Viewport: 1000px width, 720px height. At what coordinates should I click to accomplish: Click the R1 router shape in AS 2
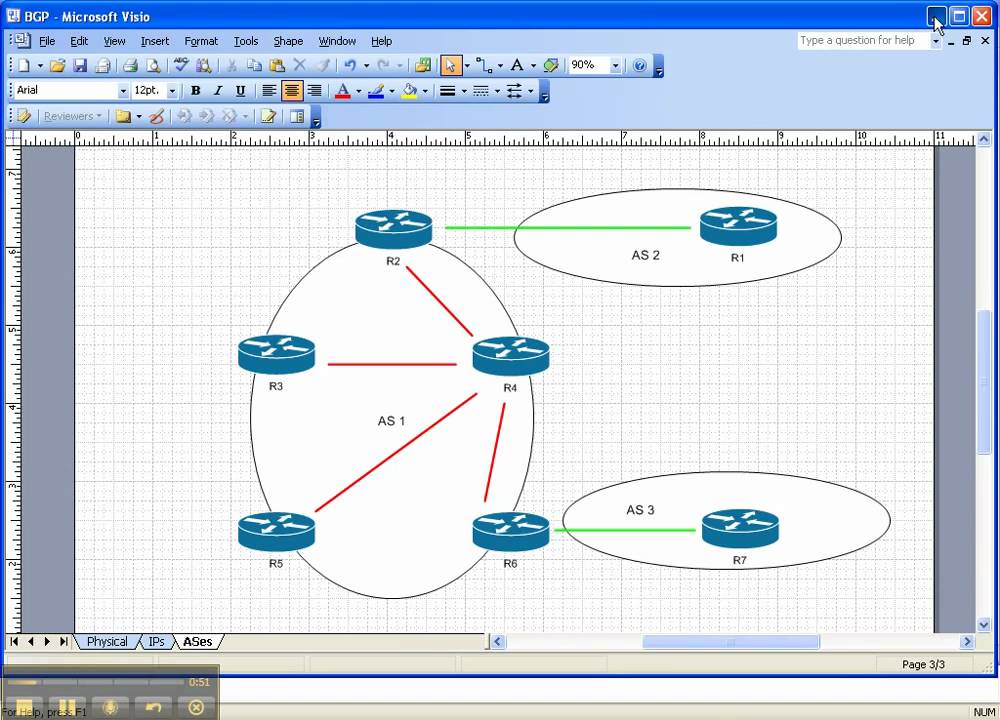(739, 226)
